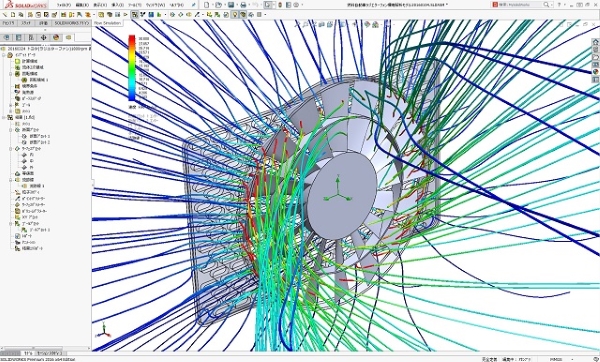This screenshot has height=362, width=600.
Task: Click the velocity color legend bar
Action: tap(132, 68)
